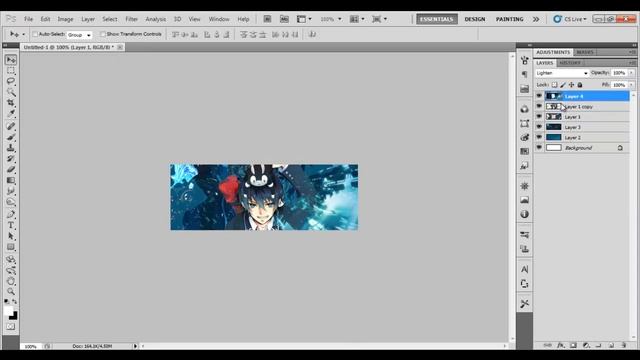Screen dimensions: 640x360
Task: Launch Mini Bridge from the top bar
Action: coord(284,19)
